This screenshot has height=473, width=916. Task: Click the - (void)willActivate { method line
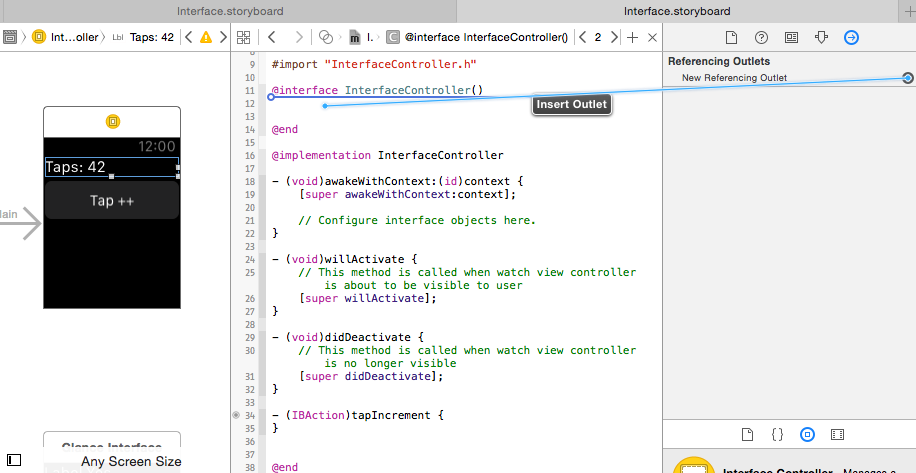click(344, 259)
